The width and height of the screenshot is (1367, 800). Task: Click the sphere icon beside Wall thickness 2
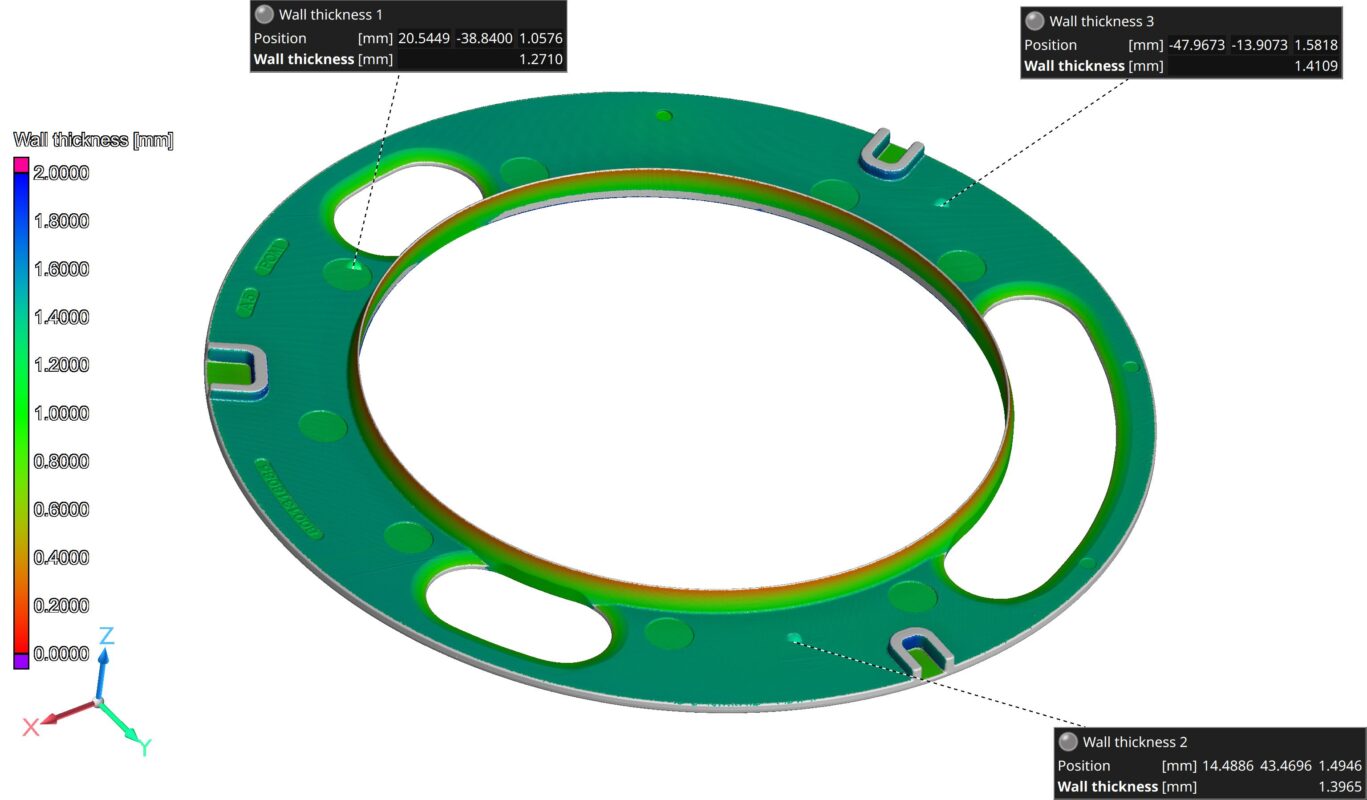pos(1068,742)
